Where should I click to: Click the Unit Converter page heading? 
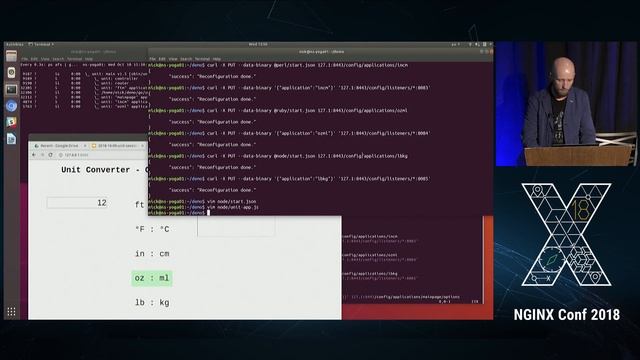point(104,170)
